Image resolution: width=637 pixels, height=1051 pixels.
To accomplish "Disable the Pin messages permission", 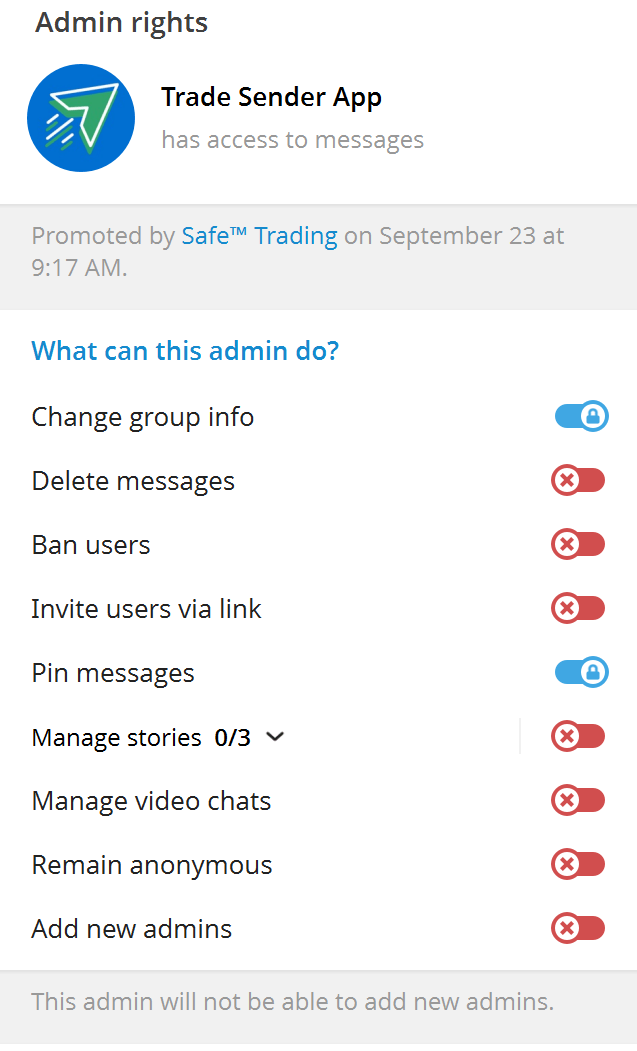I will tap(578, 672).
